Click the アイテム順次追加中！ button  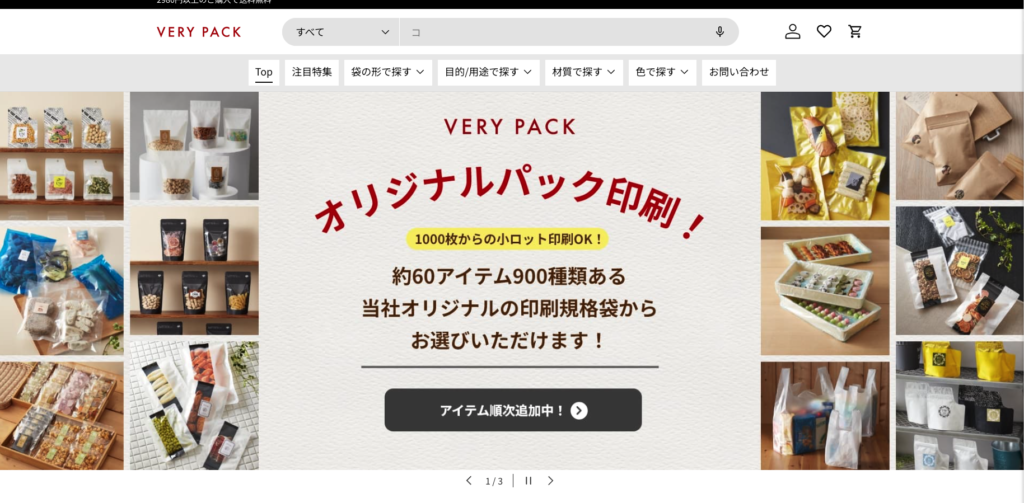pos(513,410)
